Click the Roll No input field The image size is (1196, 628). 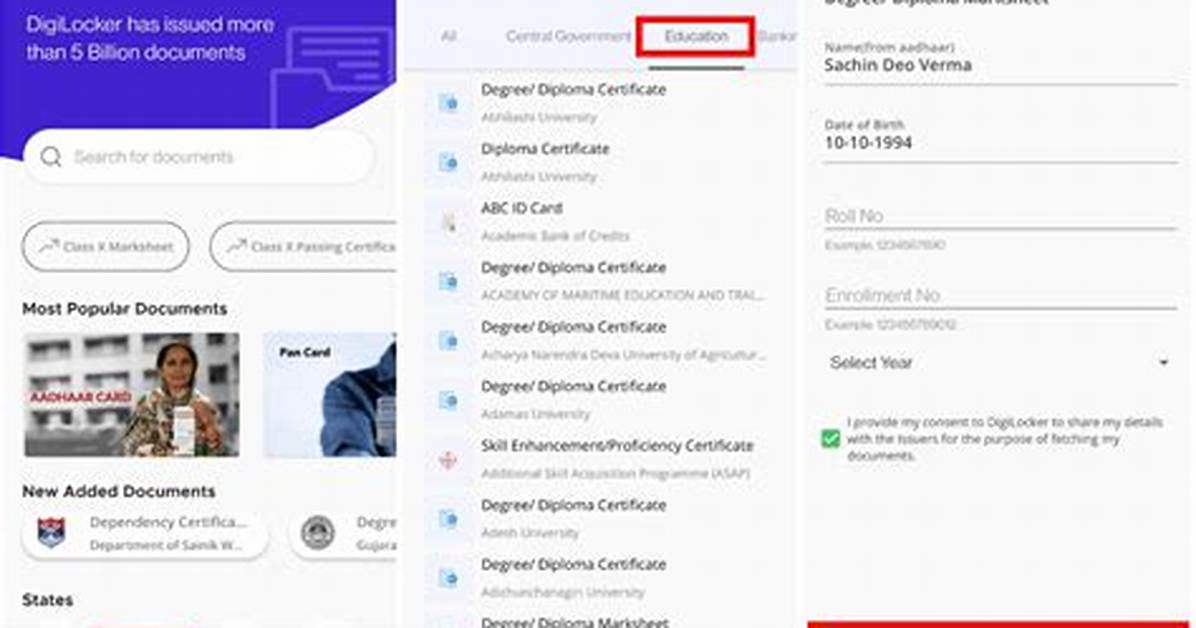[1000, 216]
